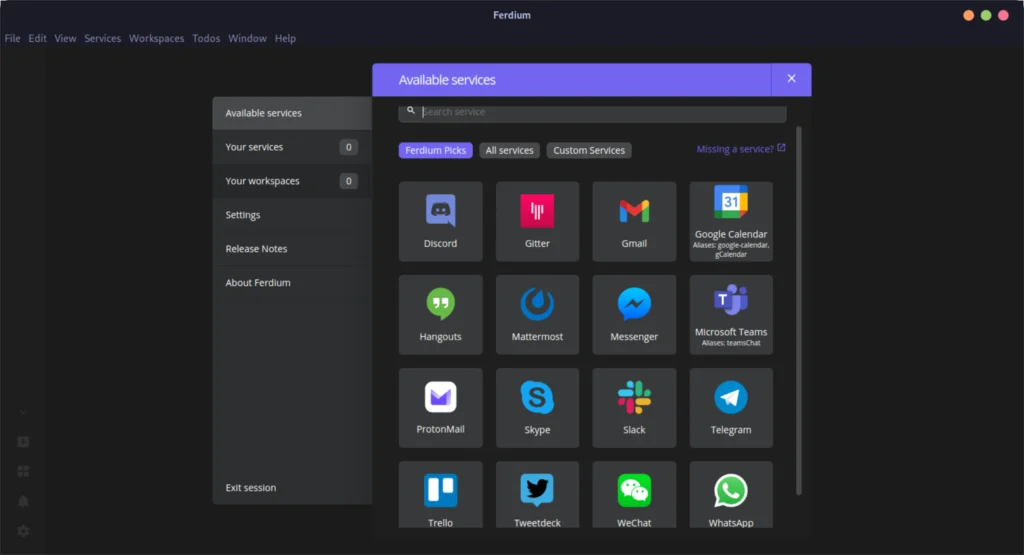Viewport: 1024px width, 555px height.
Task: Show All services filter
Action: tap(509, 150)
